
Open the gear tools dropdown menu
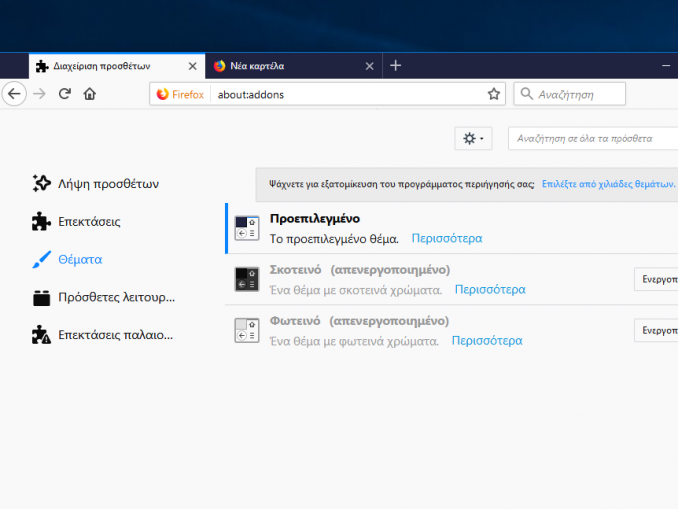[x=473, y=139]
